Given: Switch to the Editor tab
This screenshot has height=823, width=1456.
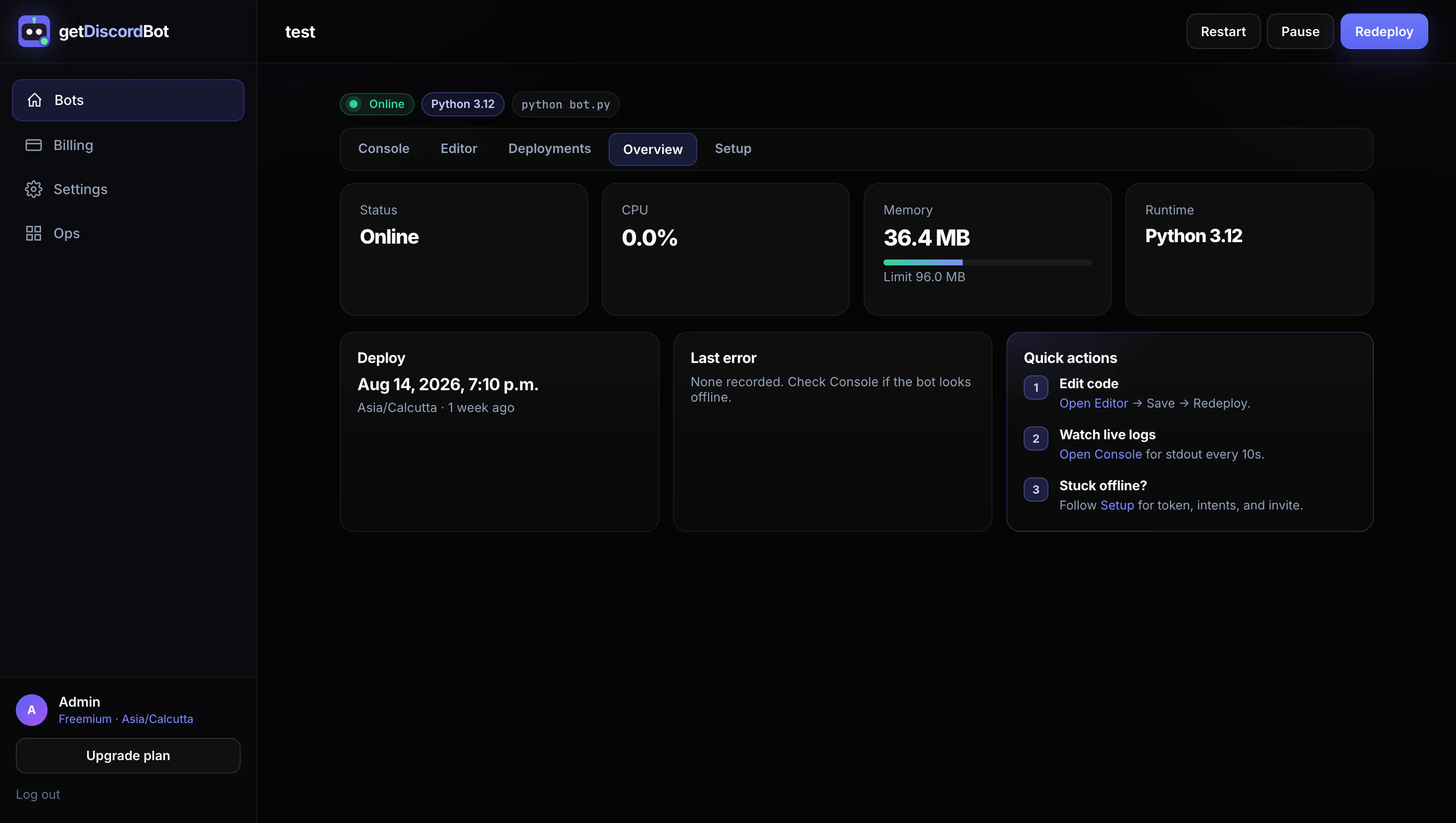Looking at the screenshot, I should [x=459, y=149].
